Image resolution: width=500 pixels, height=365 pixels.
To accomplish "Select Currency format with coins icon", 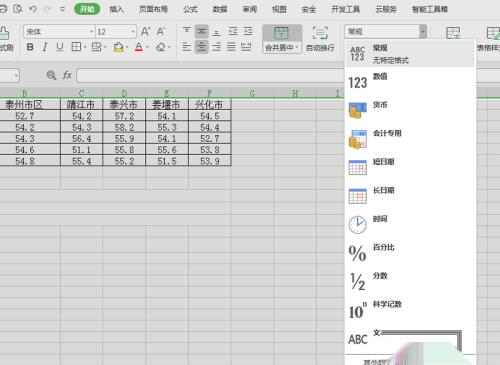I will tap(410, 110).
